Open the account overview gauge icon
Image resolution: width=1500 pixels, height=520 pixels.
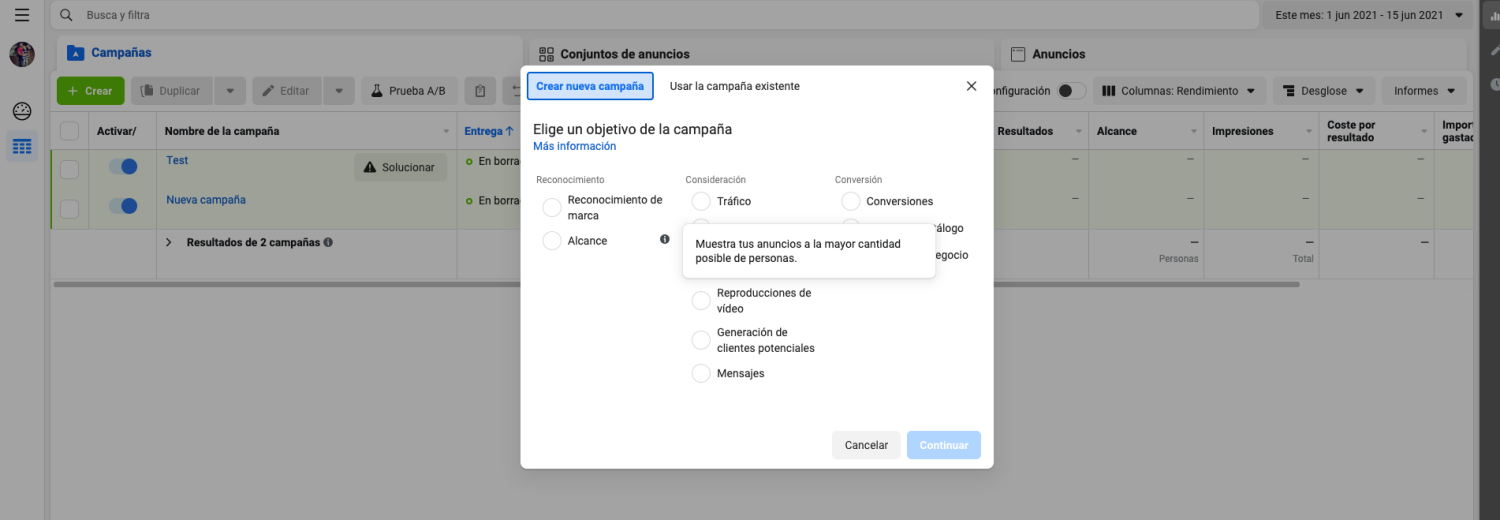[x=22, y=111]
